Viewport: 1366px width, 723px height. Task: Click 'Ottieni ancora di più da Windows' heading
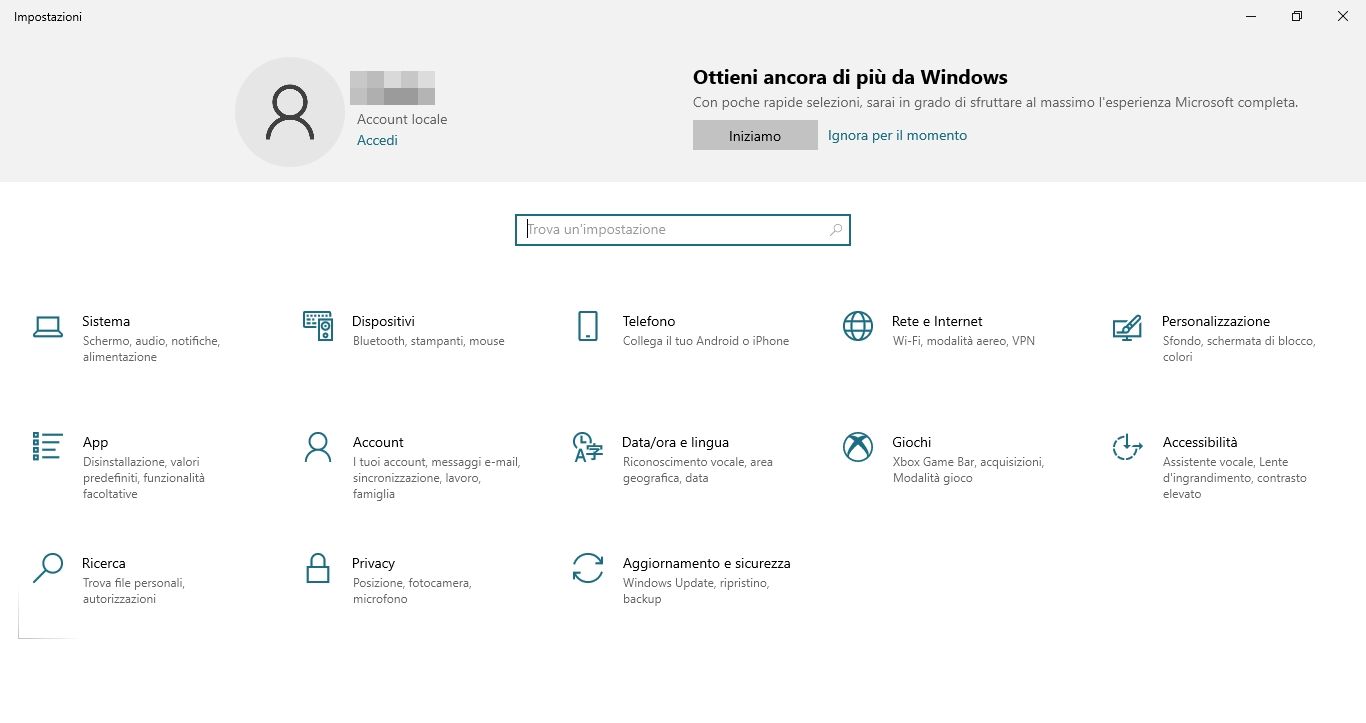850,77
